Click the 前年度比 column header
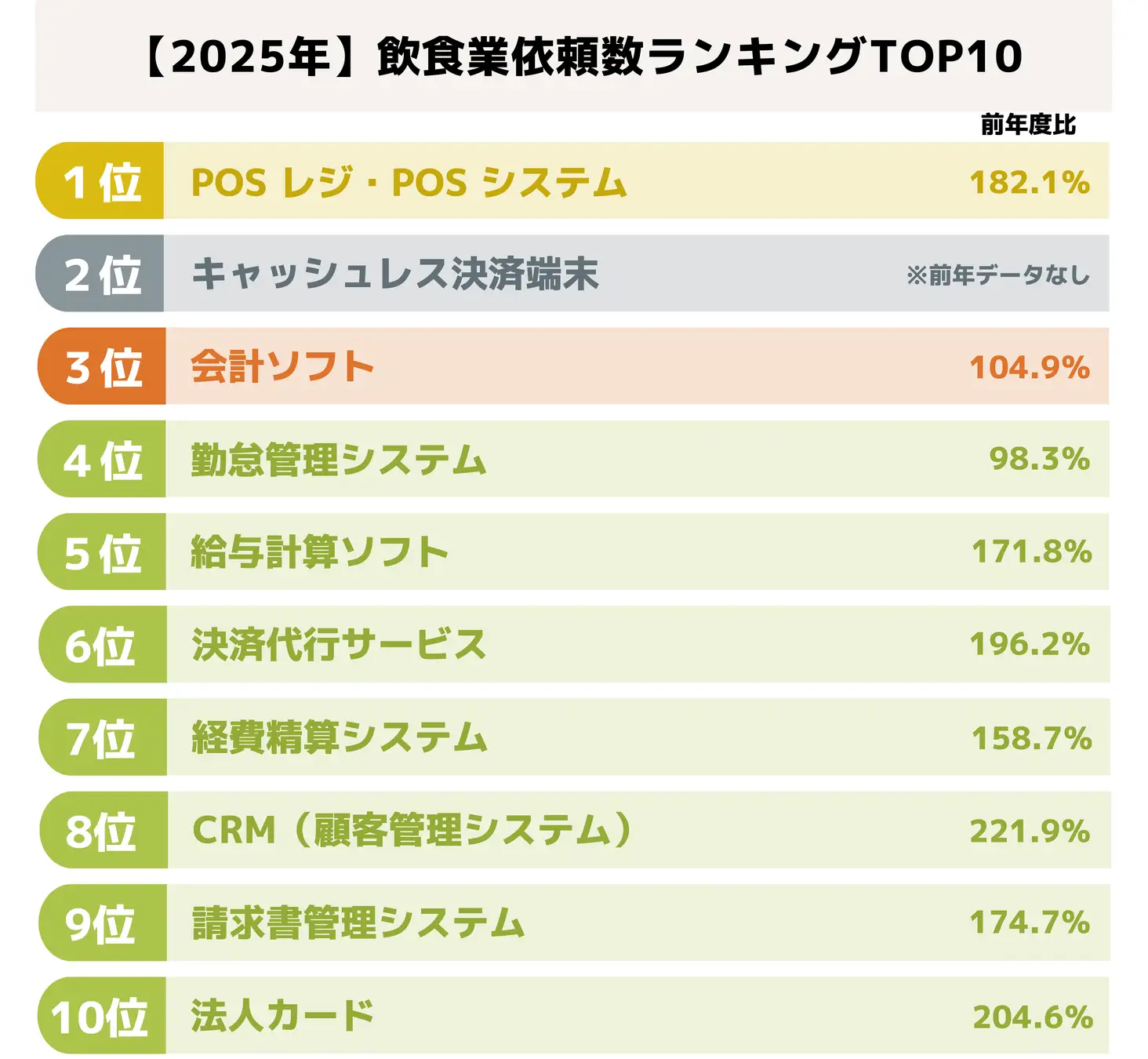 (1028, 125)
